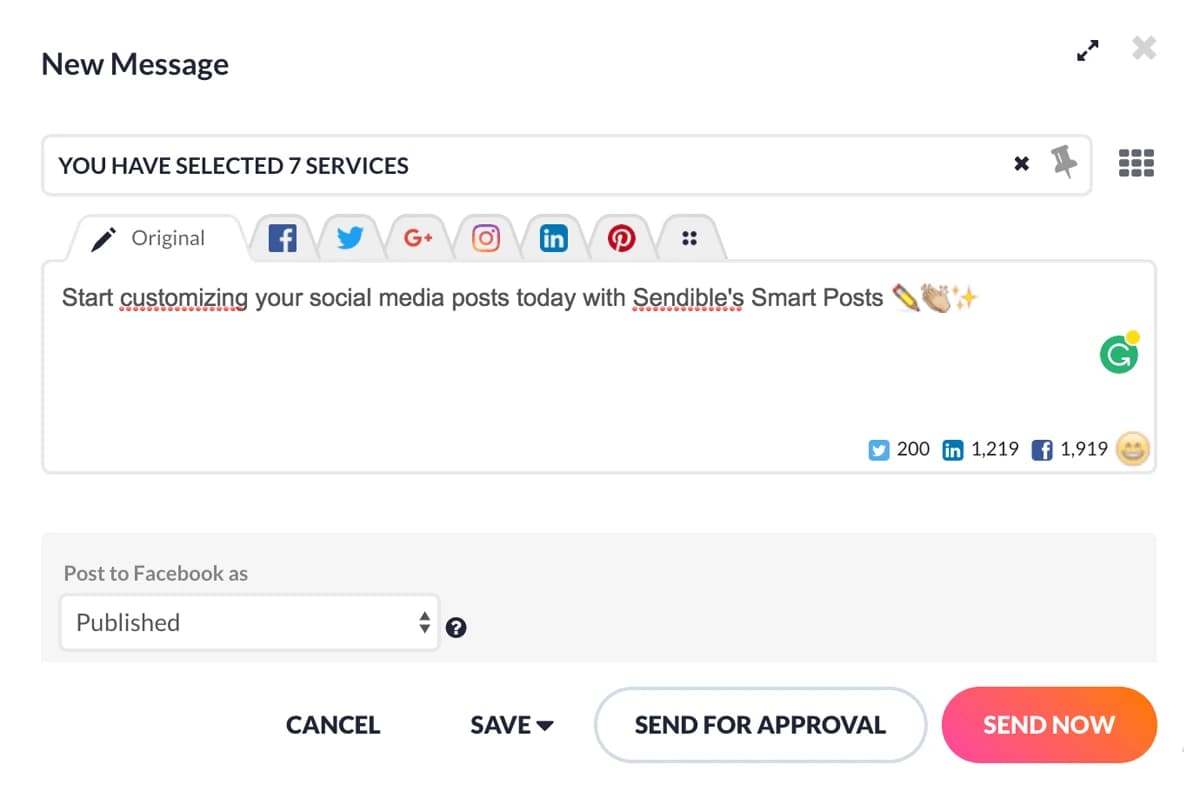Screen dimensions: 1200x791
Task: Go back to the Original tab
Action: pyautogui.click(x=150, y=239)
